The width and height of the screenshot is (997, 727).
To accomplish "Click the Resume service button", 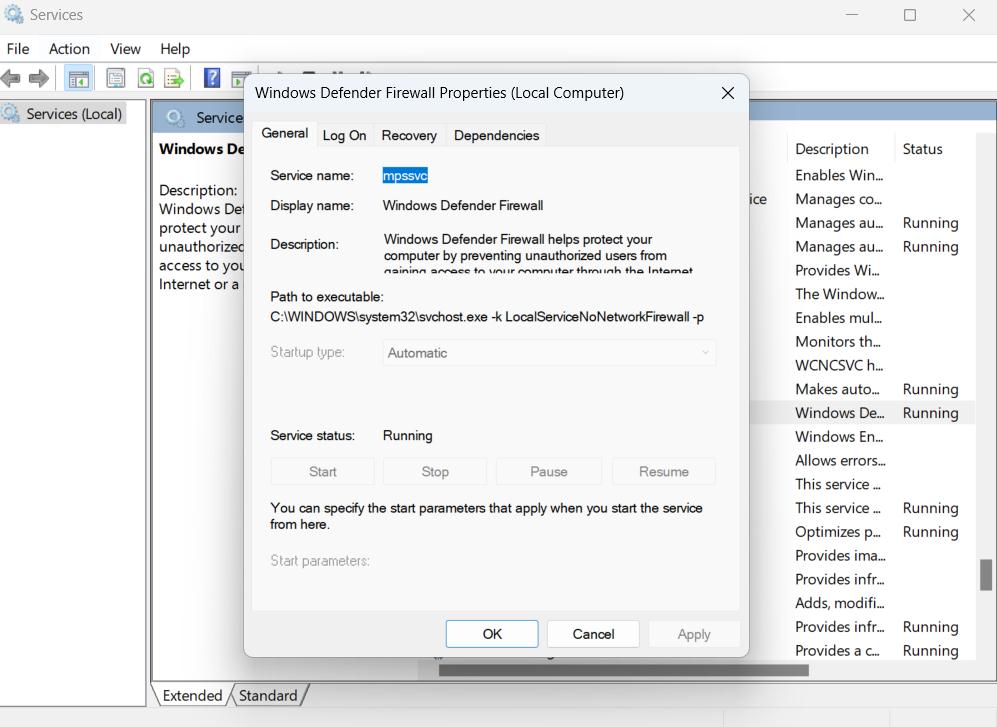I will pyautogui.click(x=664, y=471).
